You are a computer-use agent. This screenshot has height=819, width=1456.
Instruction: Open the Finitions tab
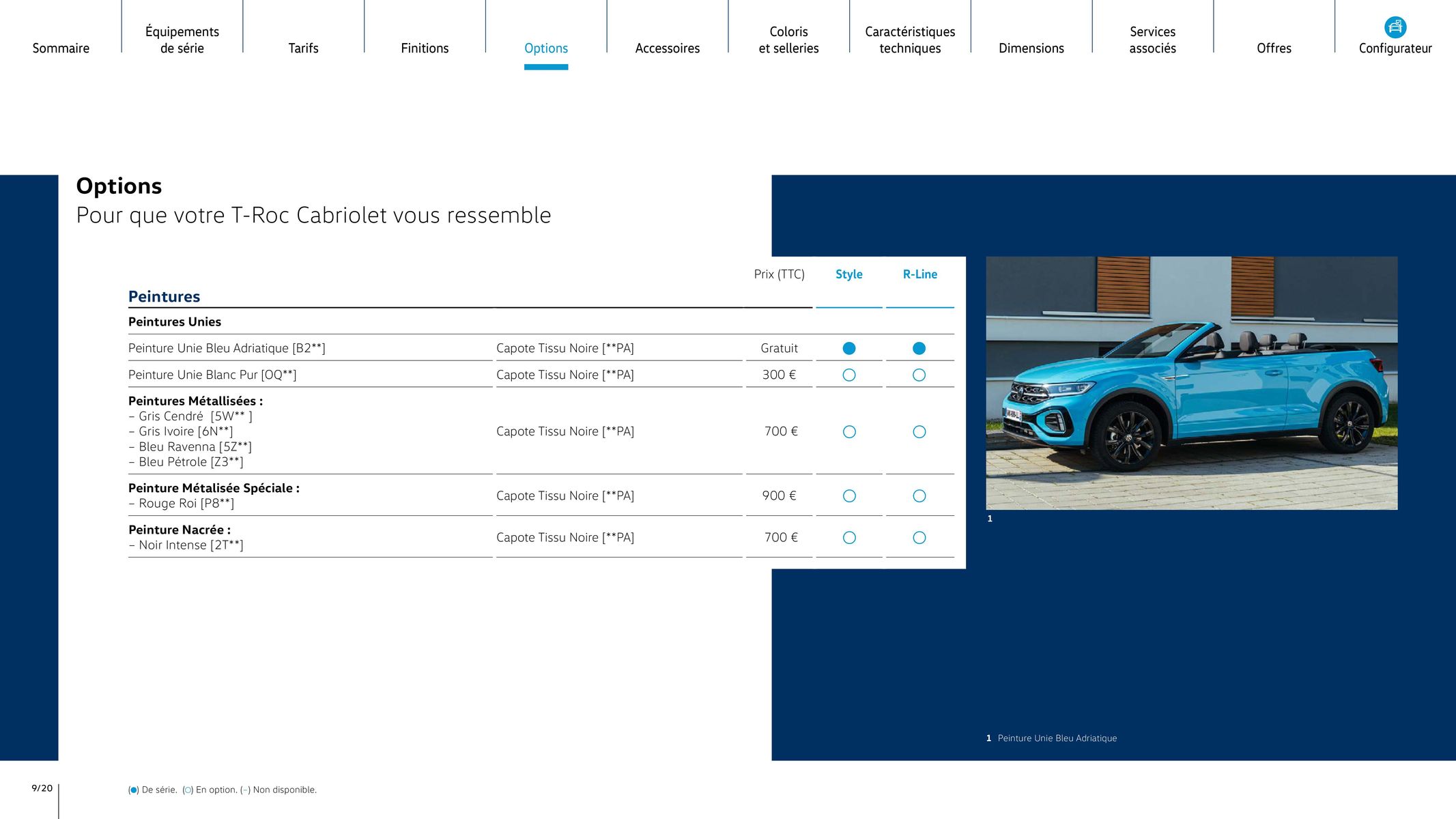pyautogui.click(x=425, y=48)
